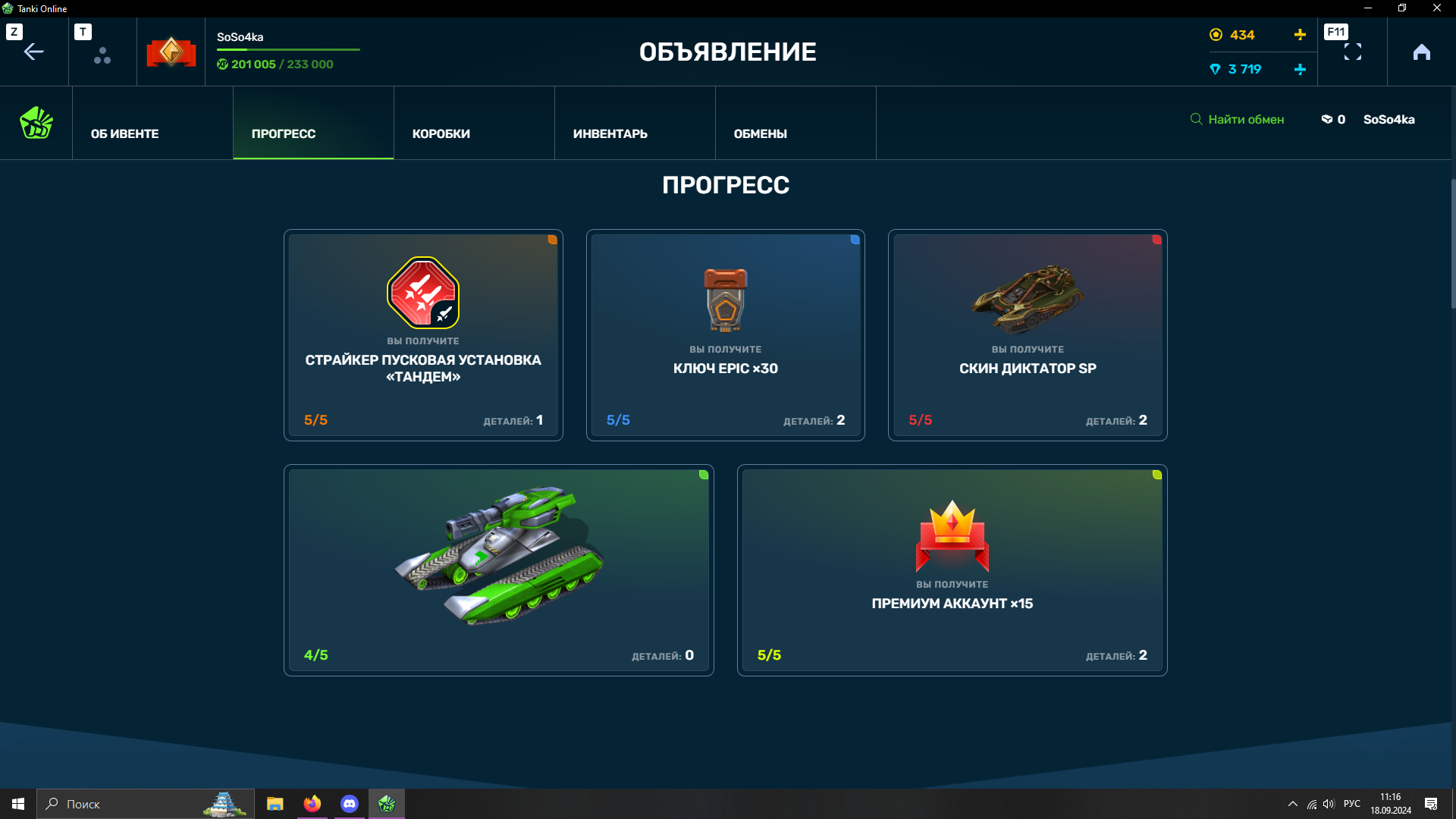Click the green corner marker on the tank card

pos(704,475)
